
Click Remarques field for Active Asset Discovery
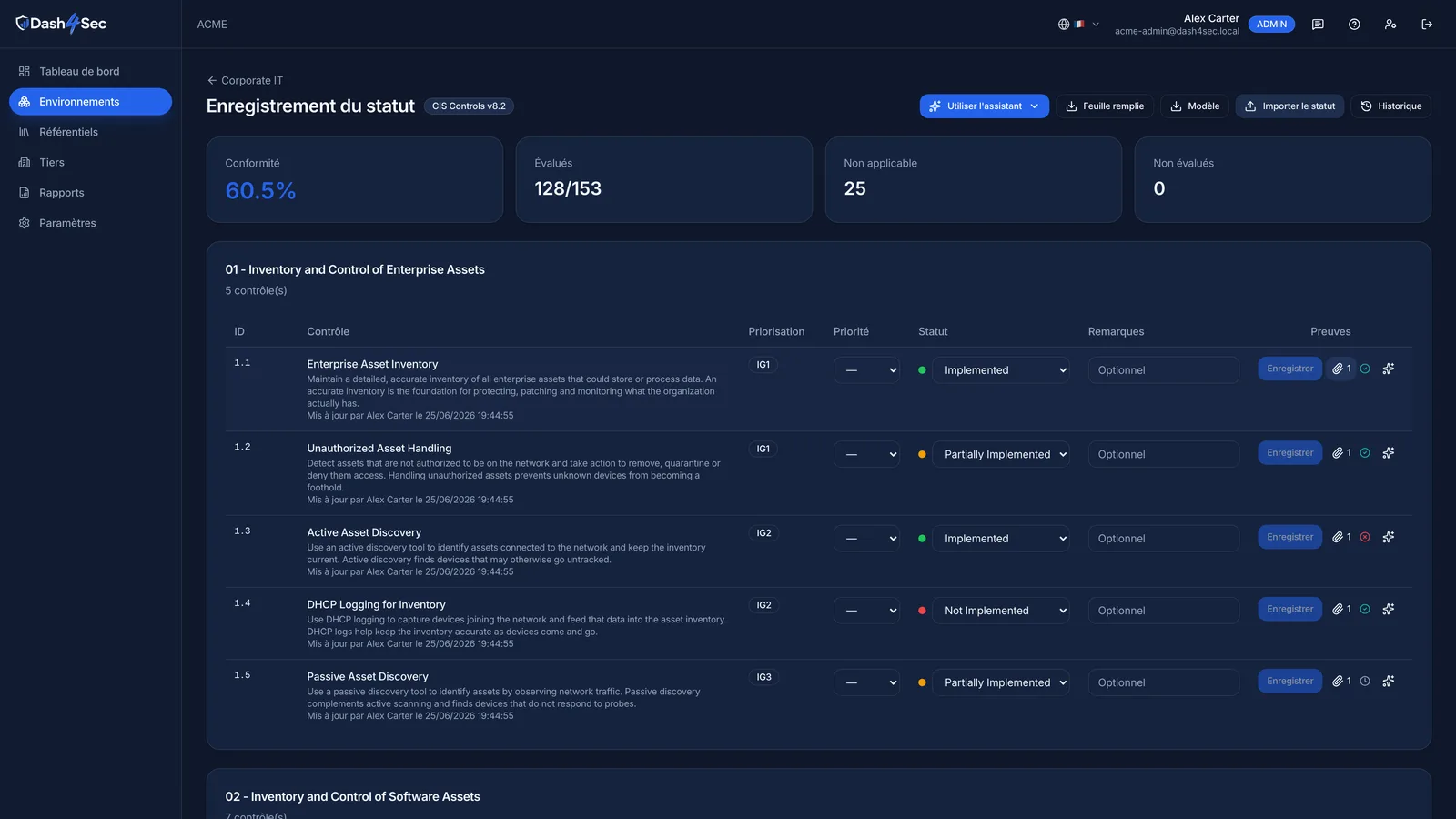[1163, 539]
